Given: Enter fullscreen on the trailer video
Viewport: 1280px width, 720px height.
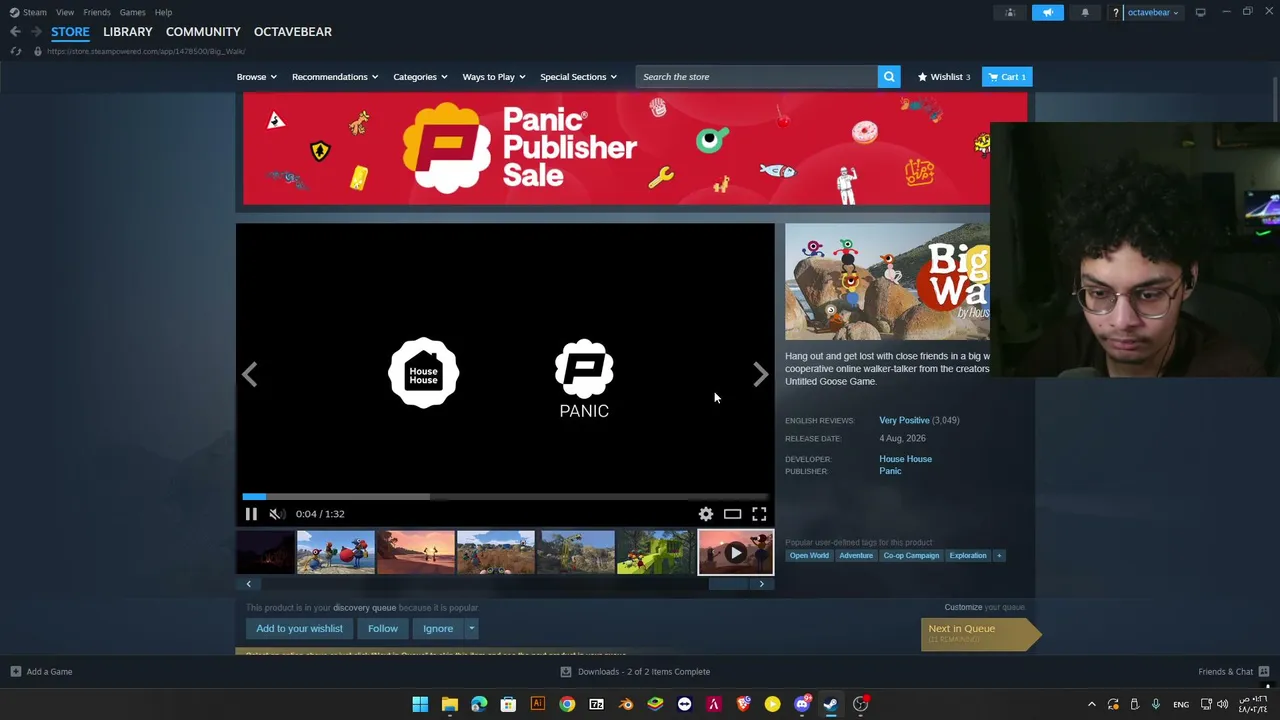Looking at the screenshot, I should [759, 514].
